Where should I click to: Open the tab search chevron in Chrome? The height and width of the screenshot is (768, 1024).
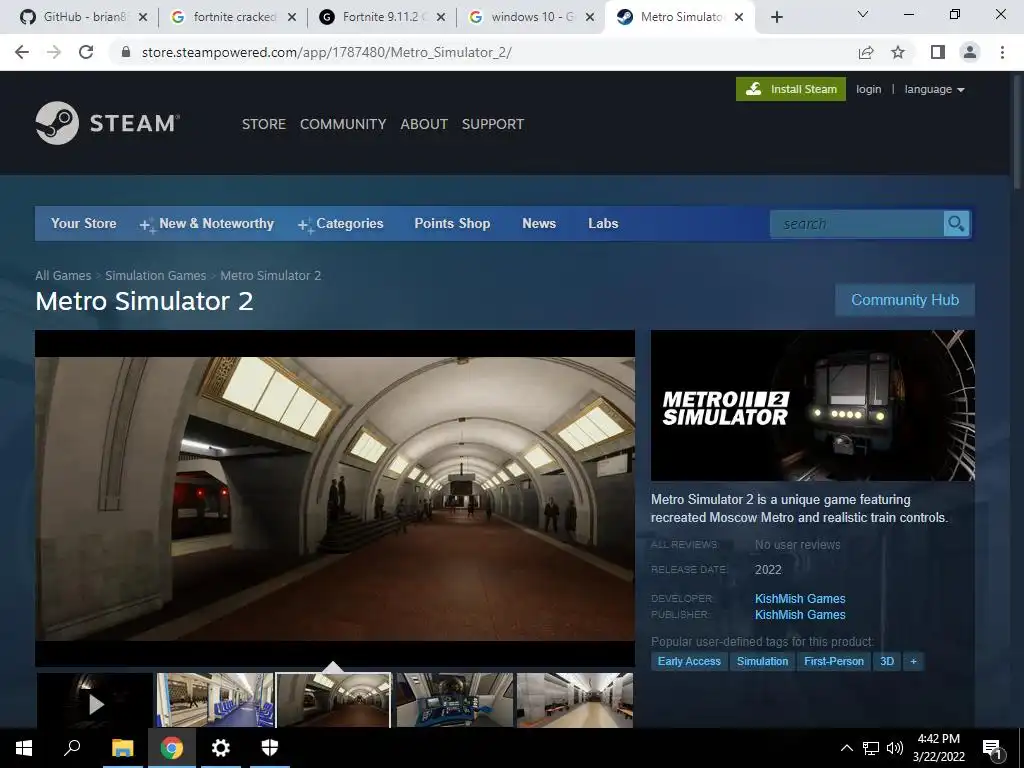[x=863, y=14]
